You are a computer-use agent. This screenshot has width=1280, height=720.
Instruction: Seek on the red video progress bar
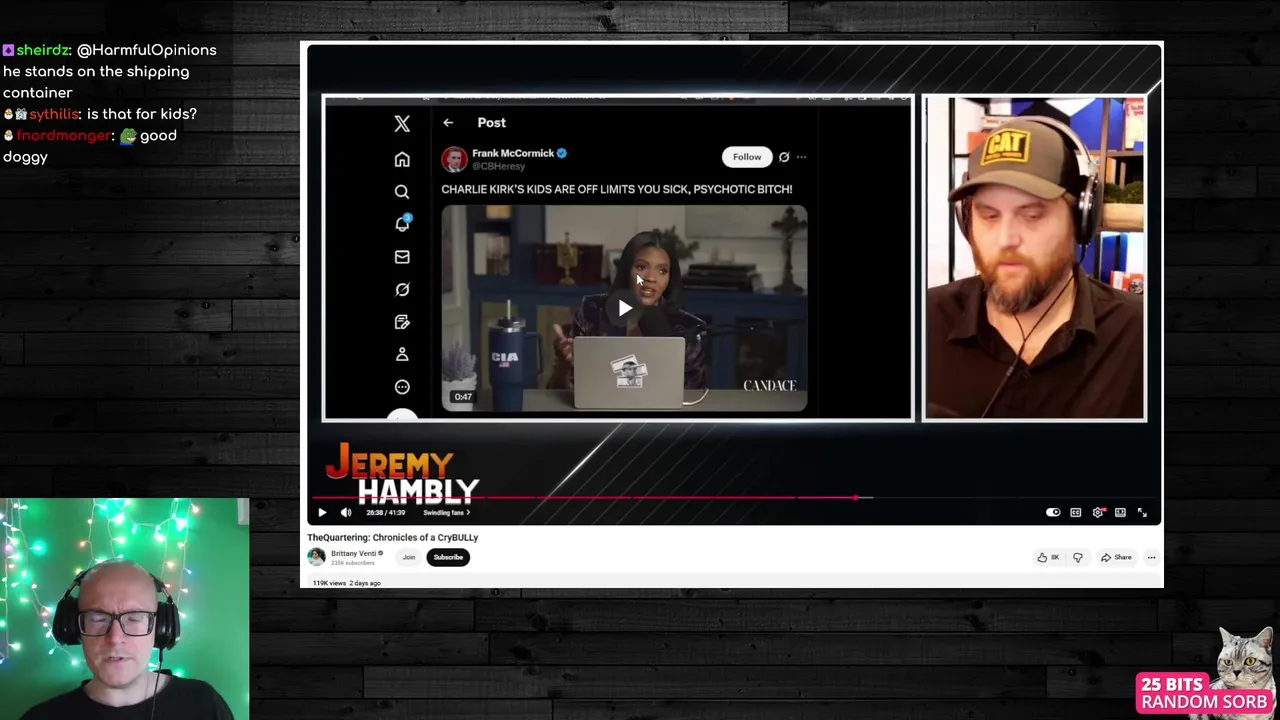pyautogui.click(x=735, y=497)
